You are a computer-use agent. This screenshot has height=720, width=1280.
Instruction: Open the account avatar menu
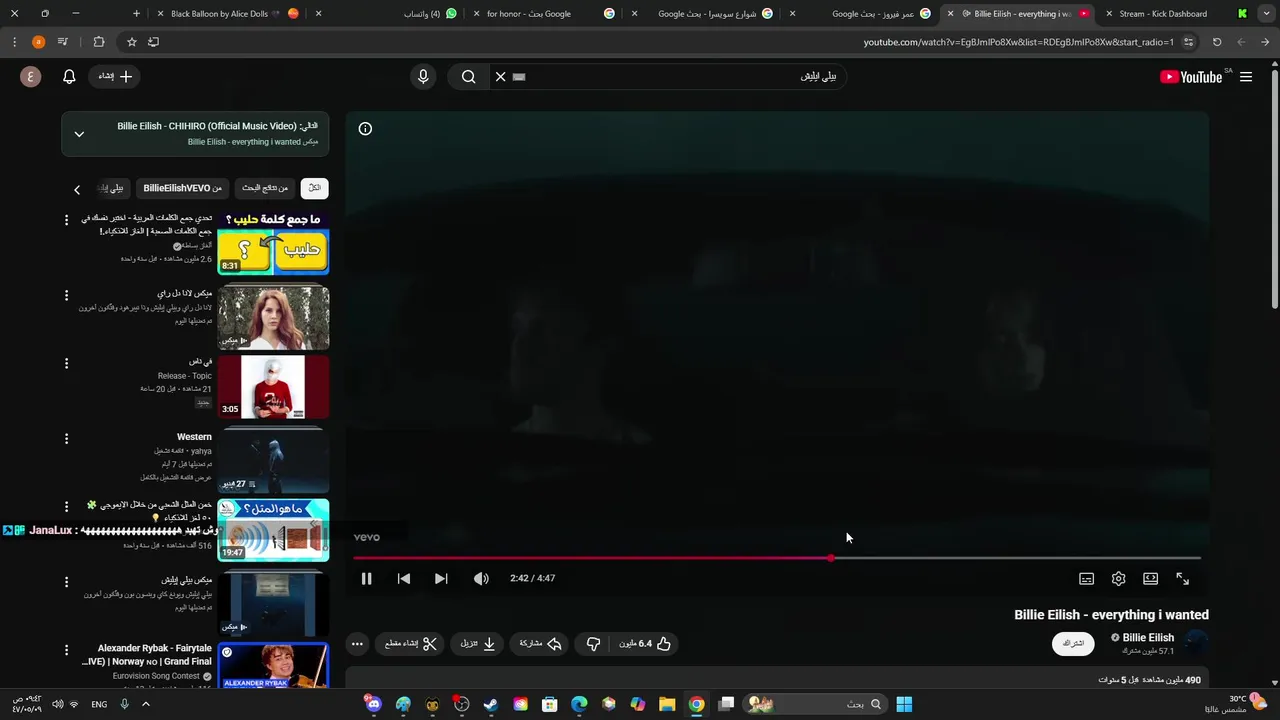[x=31, y=77]
